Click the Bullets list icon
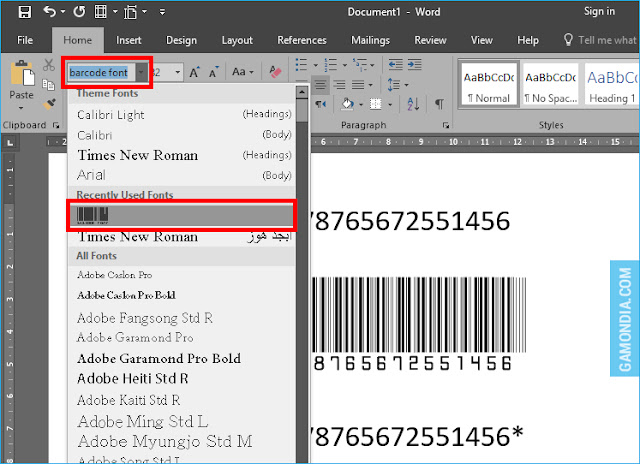Image resolution: width=640 pixels, height=464 pixels. (301, 64)
